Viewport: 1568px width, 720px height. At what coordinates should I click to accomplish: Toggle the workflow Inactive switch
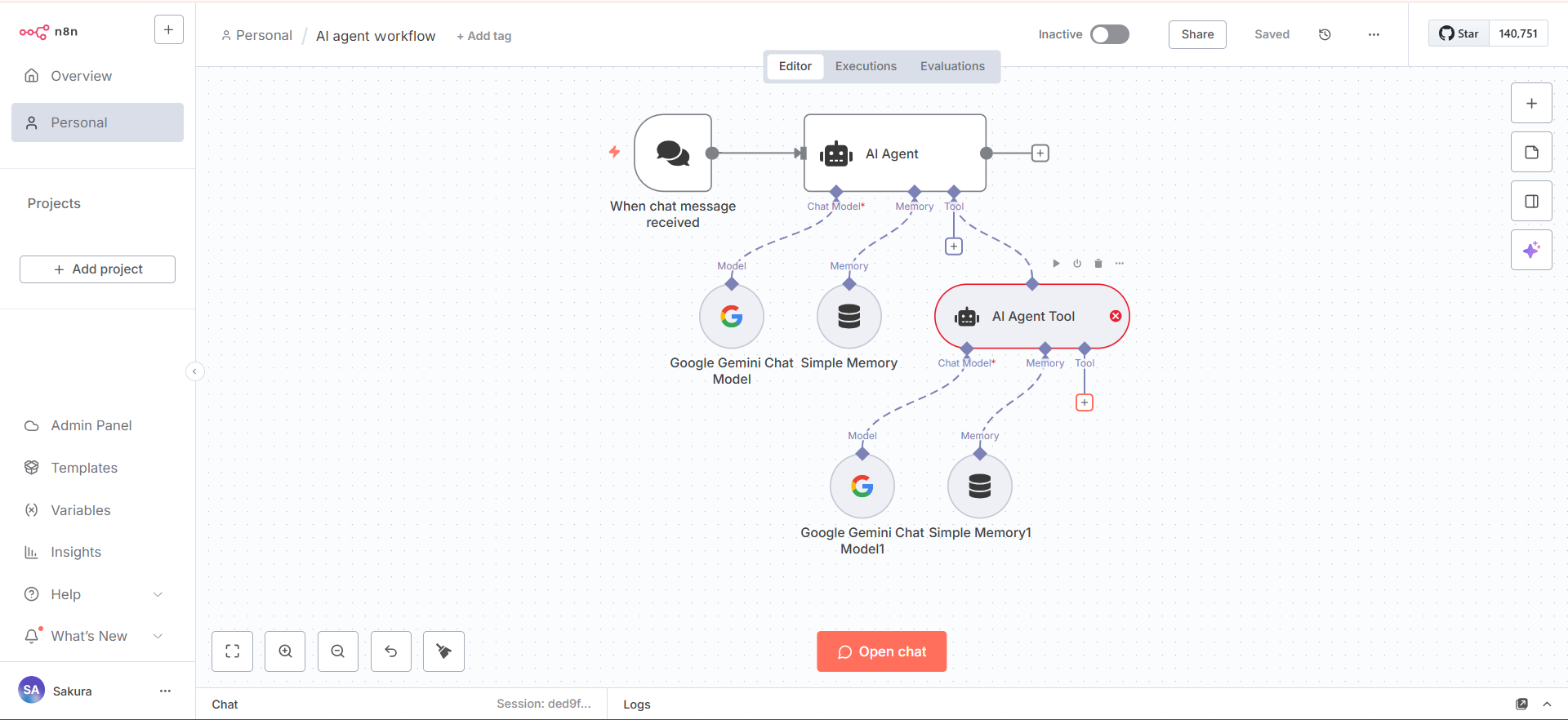coord(1110,34)
